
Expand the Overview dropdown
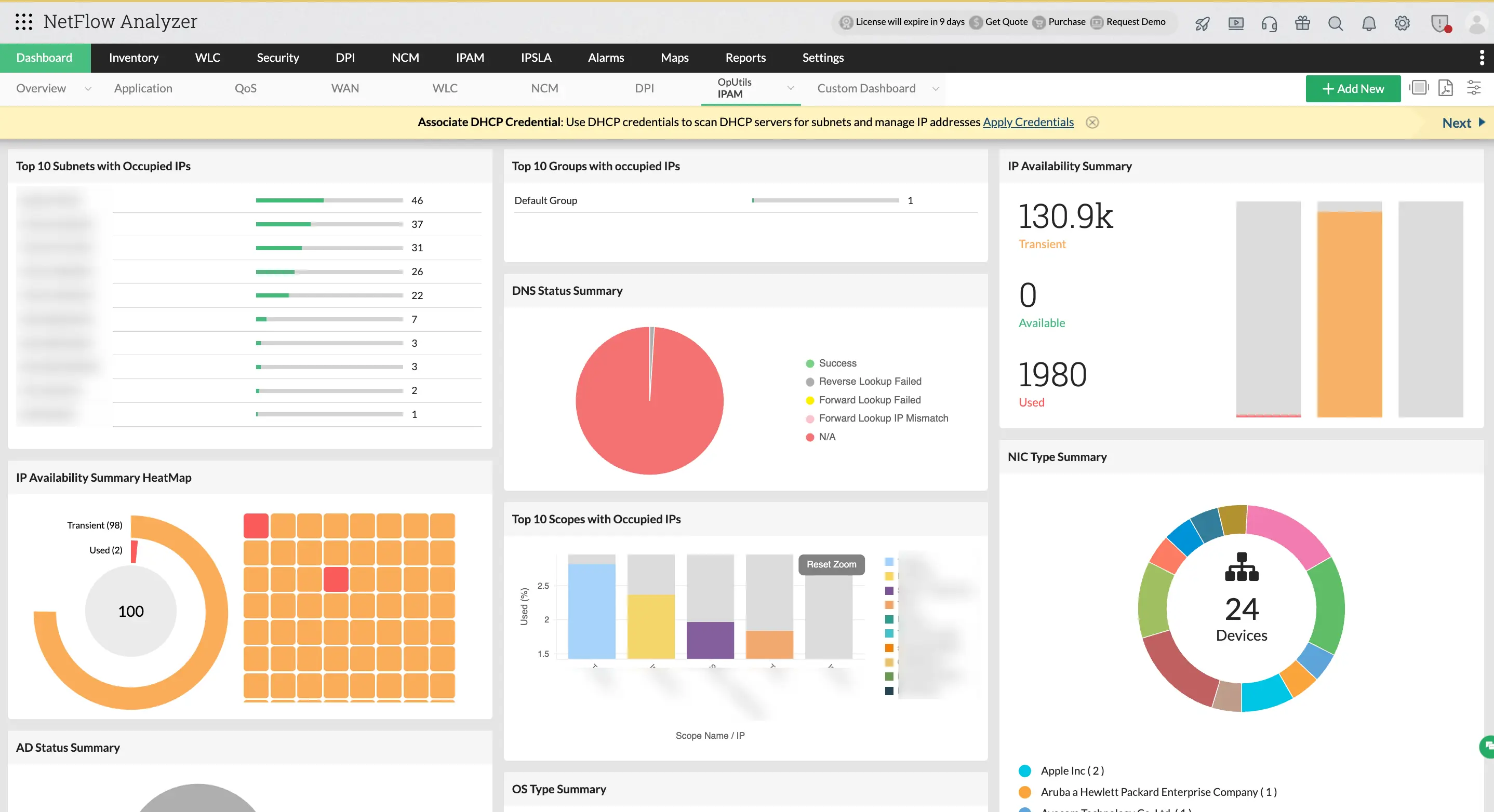pyautogui.click(x=88, y=89)
